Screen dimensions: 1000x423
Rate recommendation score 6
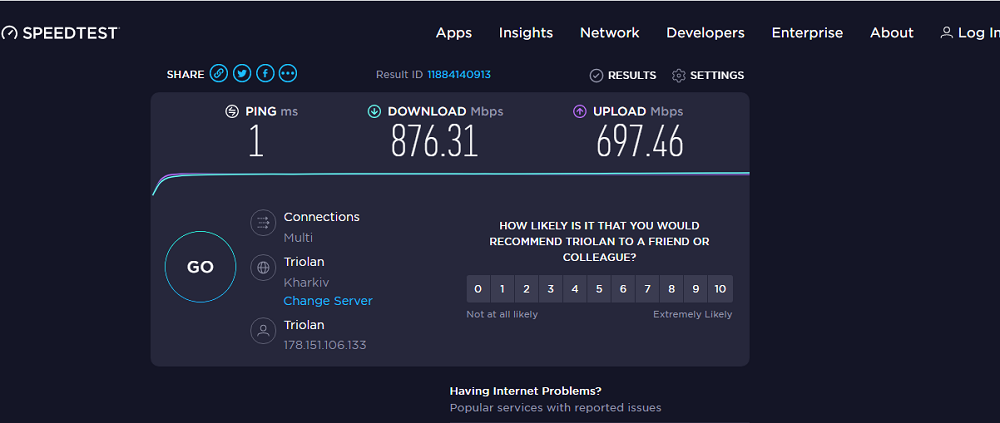pyautogui.click(x=623, y=289)
